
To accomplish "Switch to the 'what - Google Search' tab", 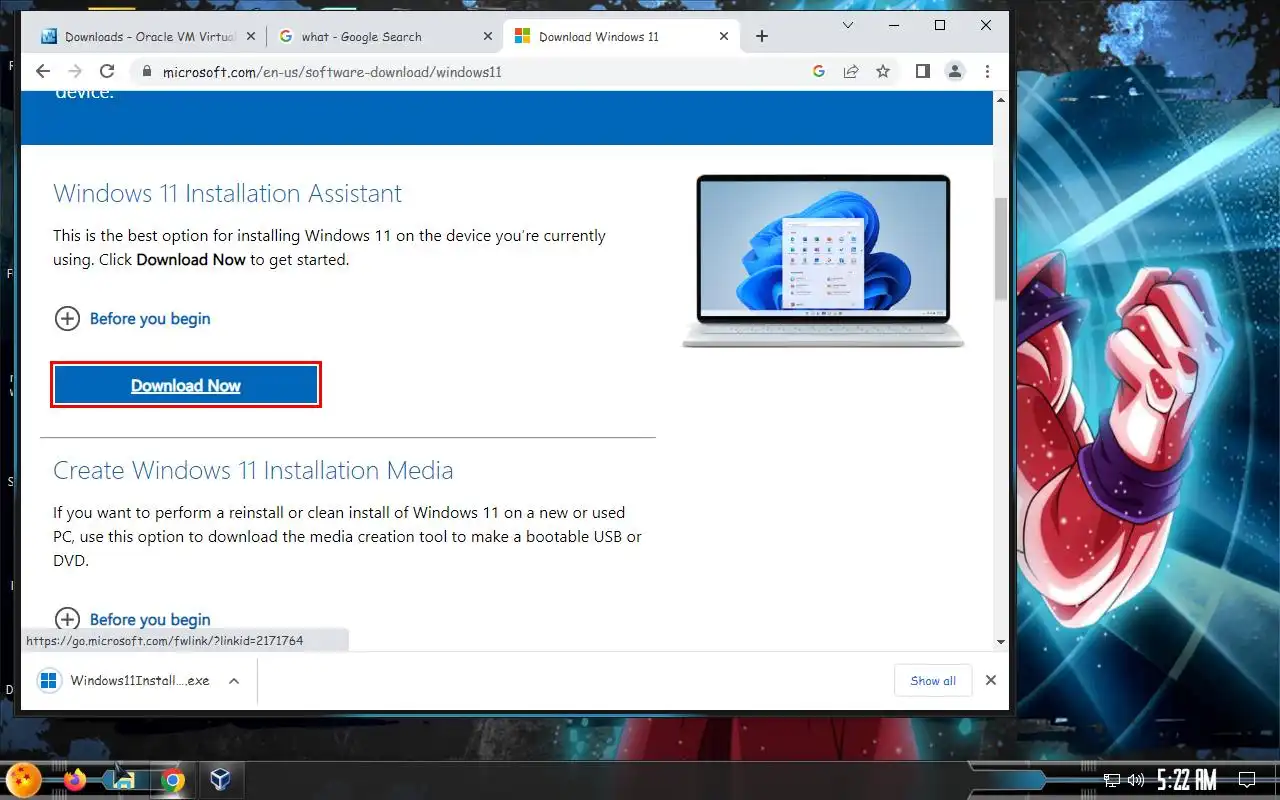I will [384, 36].
